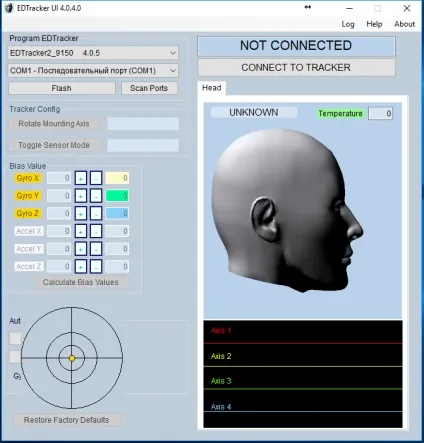This screenshot has height=443, width=424.
Task: Click the Gyro X label
Action: pyautogui.click(x=28, y=178)
